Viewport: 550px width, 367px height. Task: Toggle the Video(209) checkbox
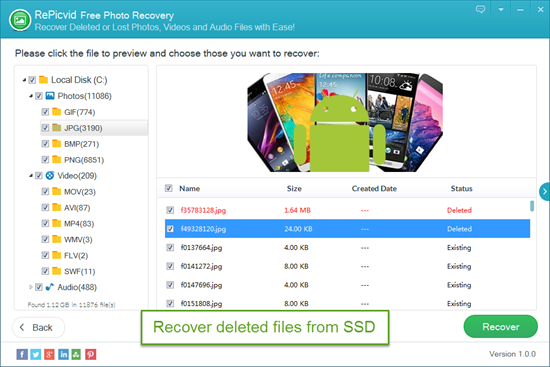(x=39, y=175)
